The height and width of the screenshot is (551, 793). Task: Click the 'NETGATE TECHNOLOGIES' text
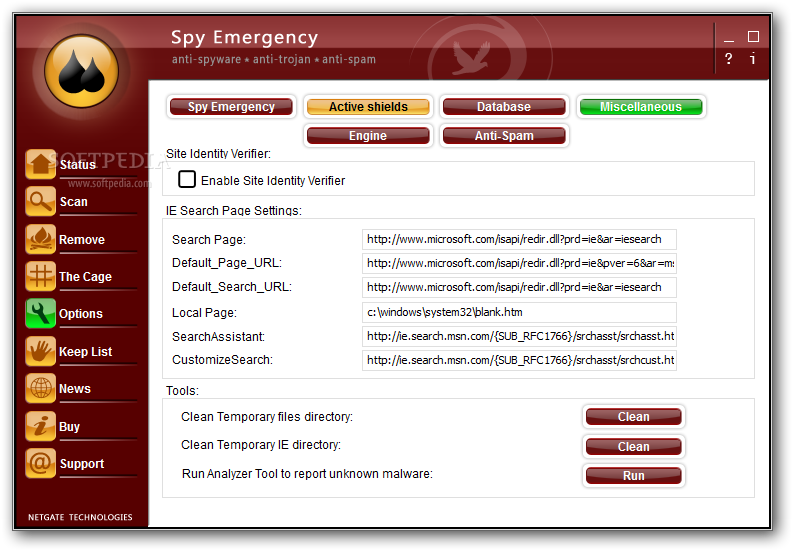(x=80, y=517)
